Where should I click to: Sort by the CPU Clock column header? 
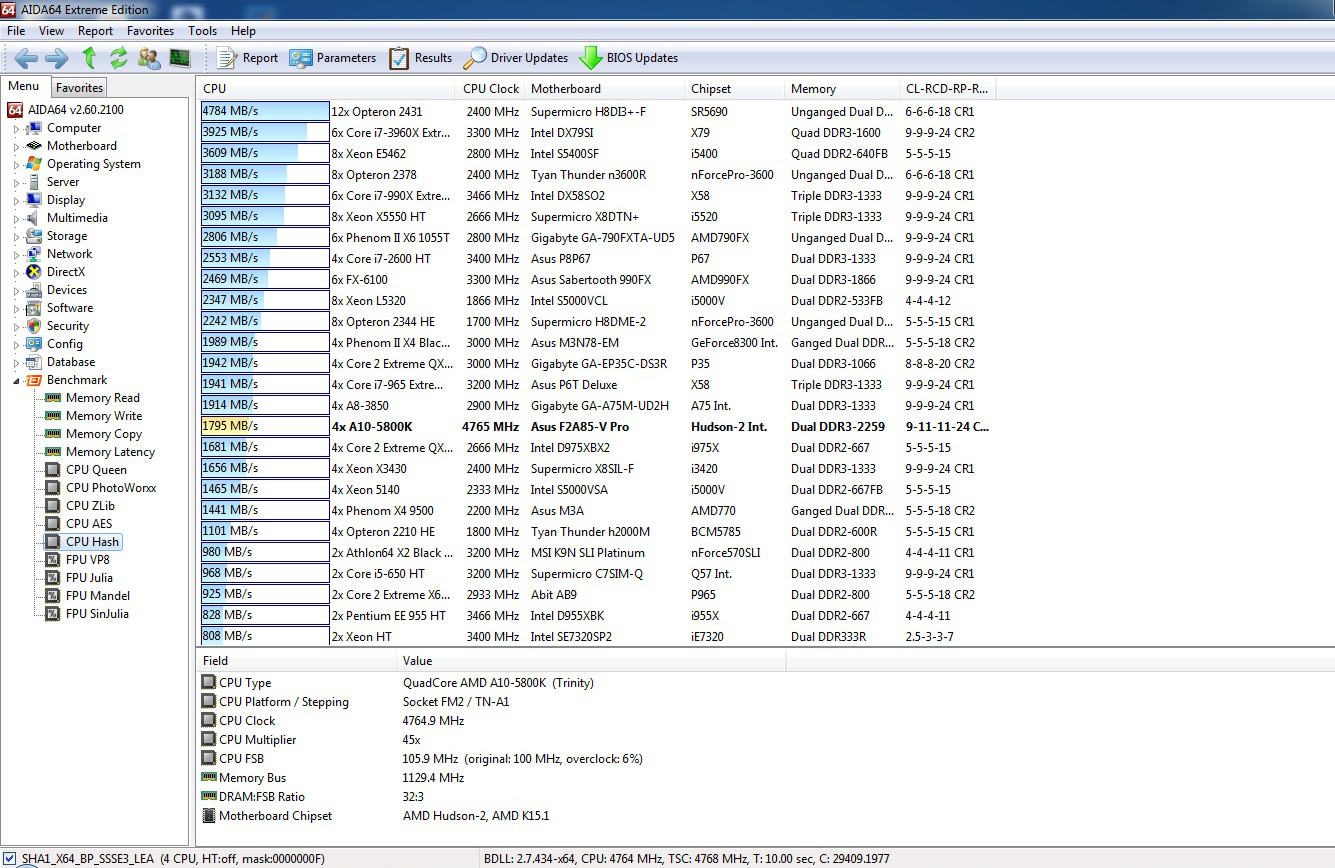[x=490, y=89]
